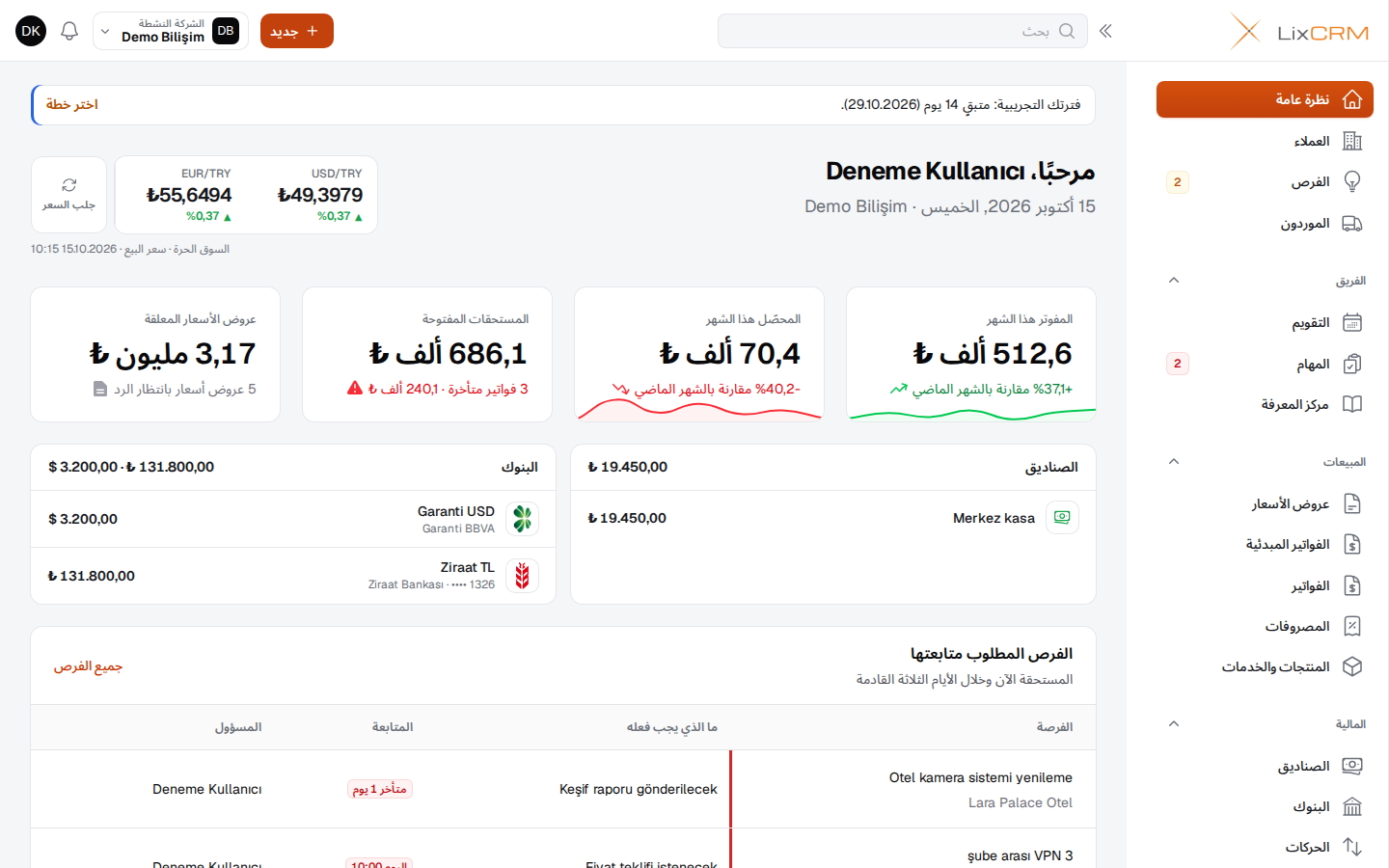1389x868 pixels.
Task: Open the المستحقات المفتوحة receivables card
Action: pyautogui.click(x=427, y=354)
